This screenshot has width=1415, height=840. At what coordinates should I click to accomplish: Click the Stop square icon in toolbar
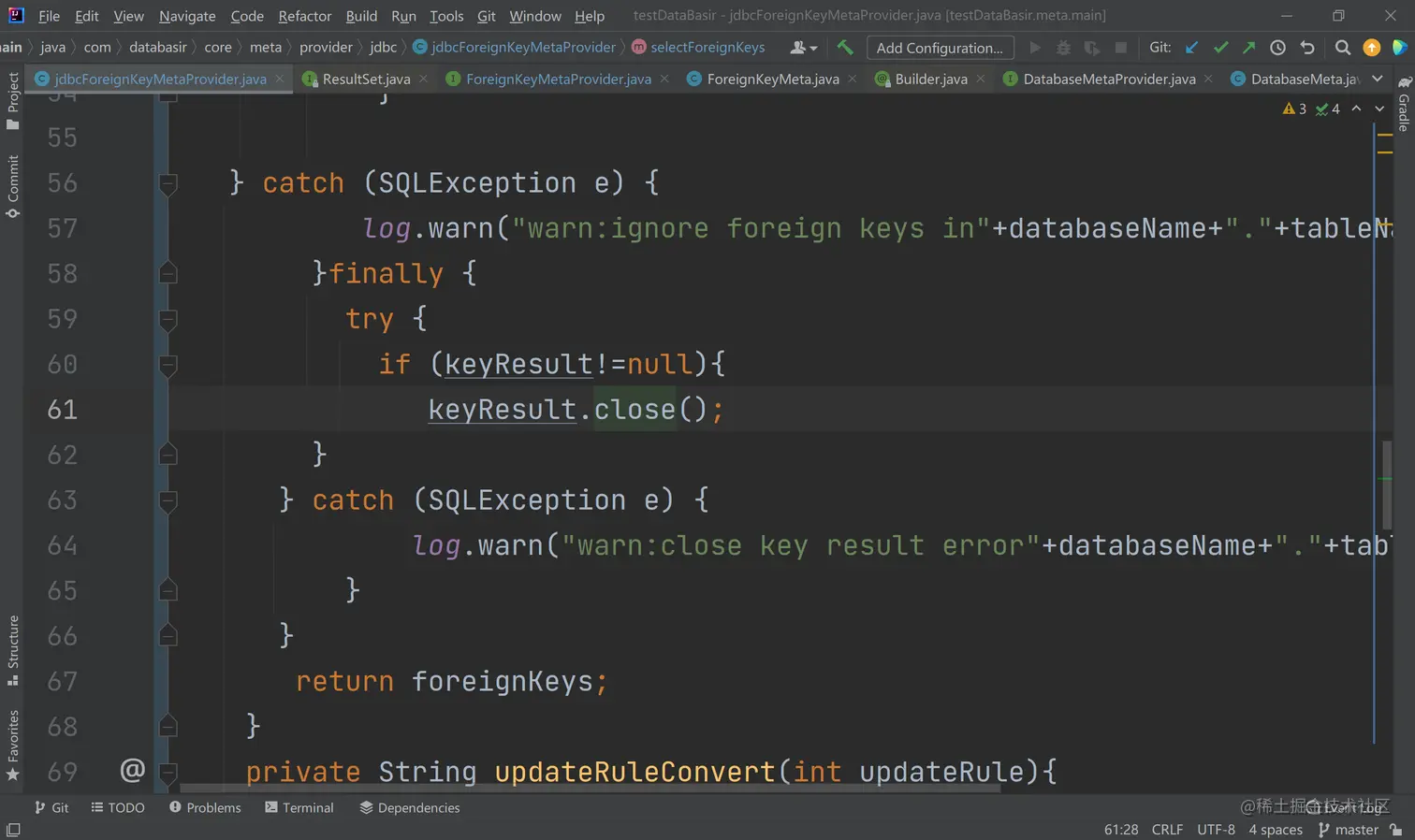pyautogui.click(x=1121, y=47)
